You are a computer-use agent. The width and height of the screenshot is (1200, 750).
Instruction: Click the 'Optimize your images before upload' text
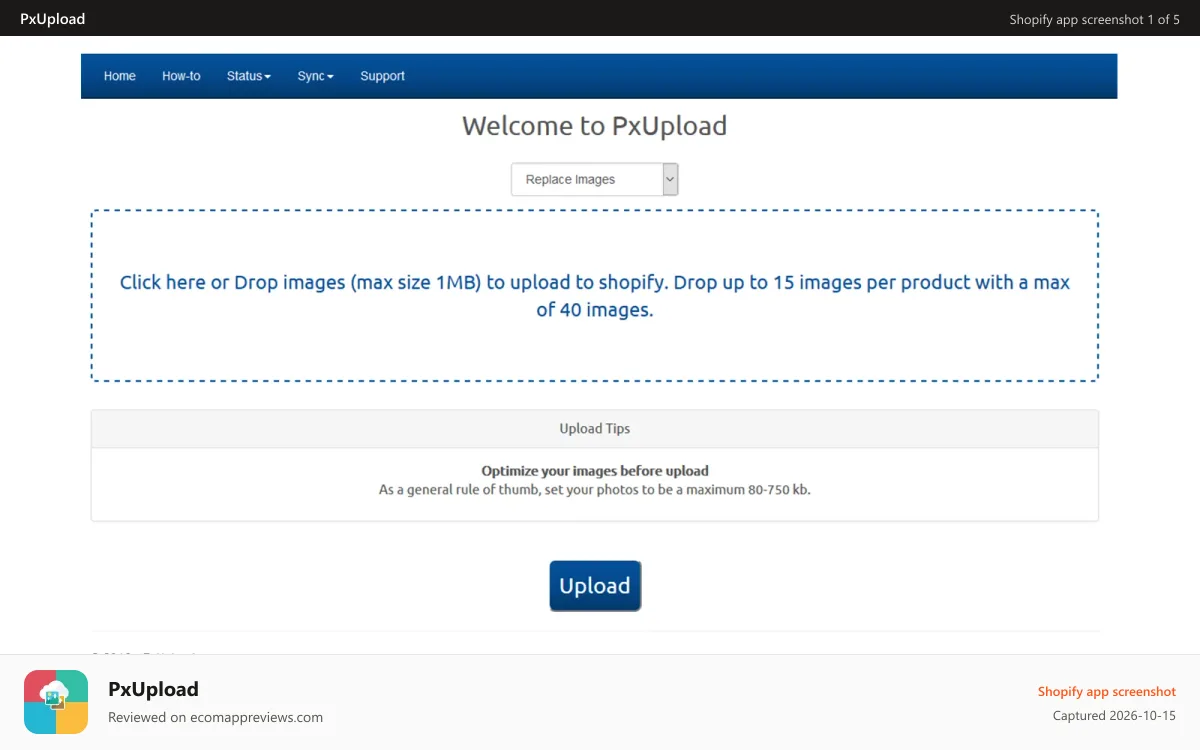pos(595,471)
